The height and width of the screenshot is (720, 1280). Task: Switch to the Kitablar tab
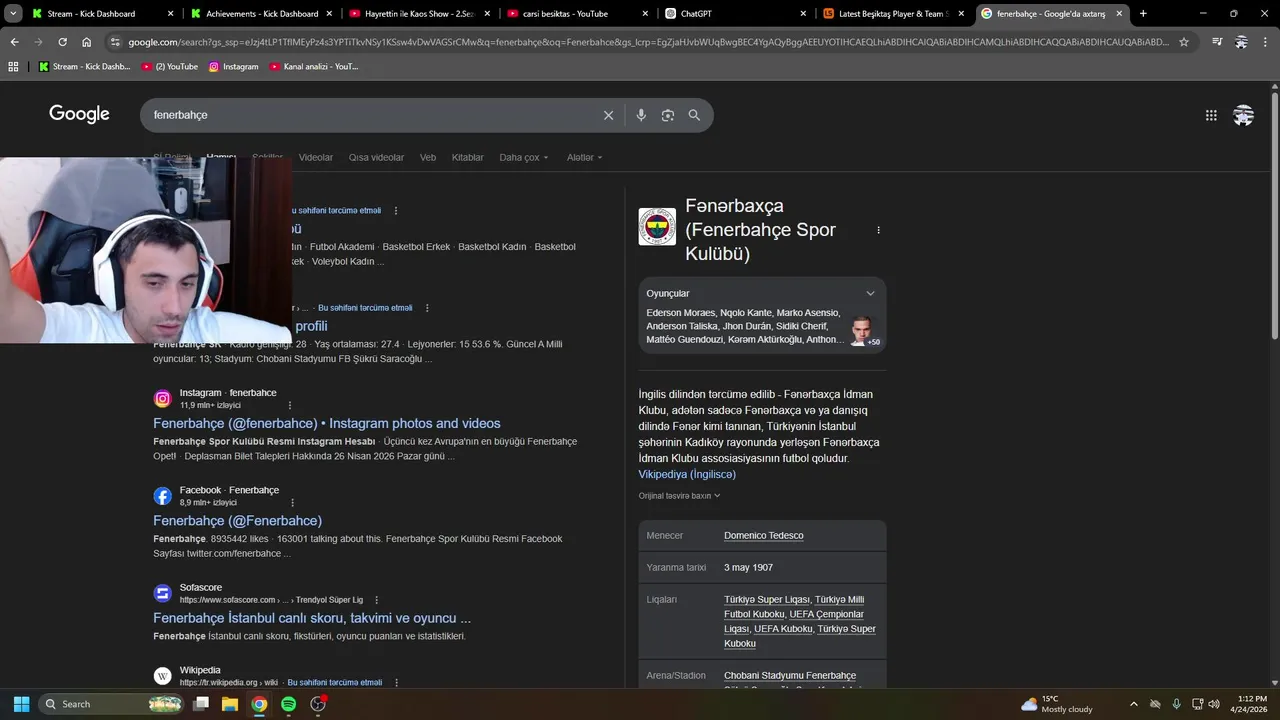pyautogui.click(x=467, y=158)
